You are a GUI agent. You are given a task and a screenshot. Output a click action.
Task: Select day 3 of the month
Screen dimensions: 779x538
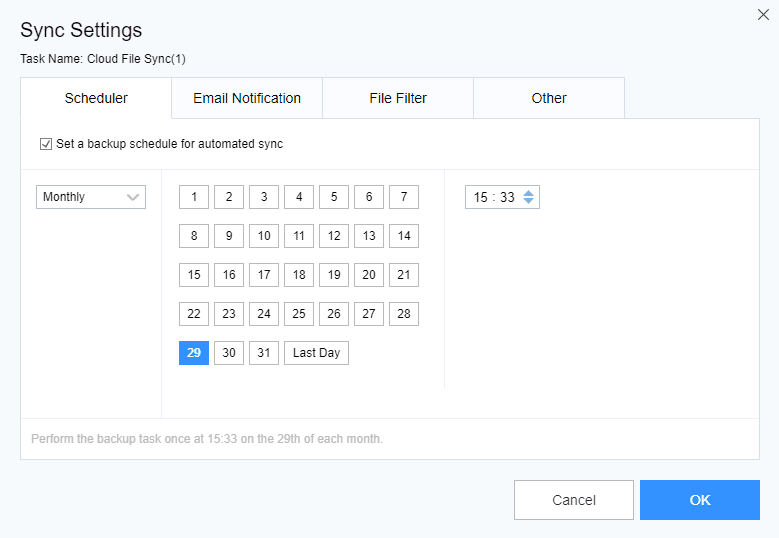tap(264, 197)
